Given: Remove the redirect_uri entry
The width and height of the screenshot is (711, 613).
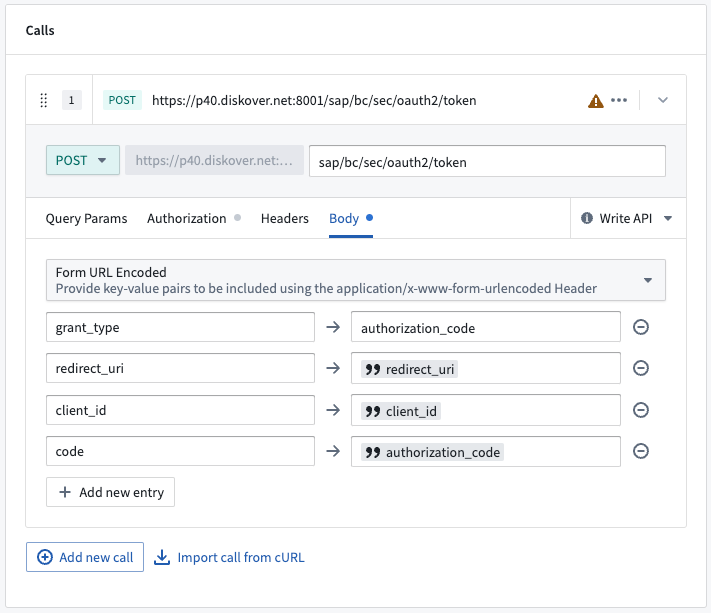Looking at the screenshot, I should tap(641, 368).
